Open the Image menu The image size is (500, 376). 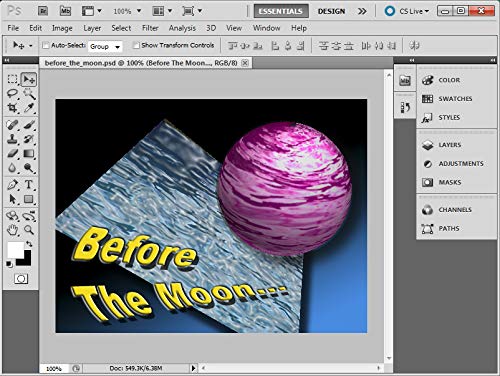coord(62,28)
